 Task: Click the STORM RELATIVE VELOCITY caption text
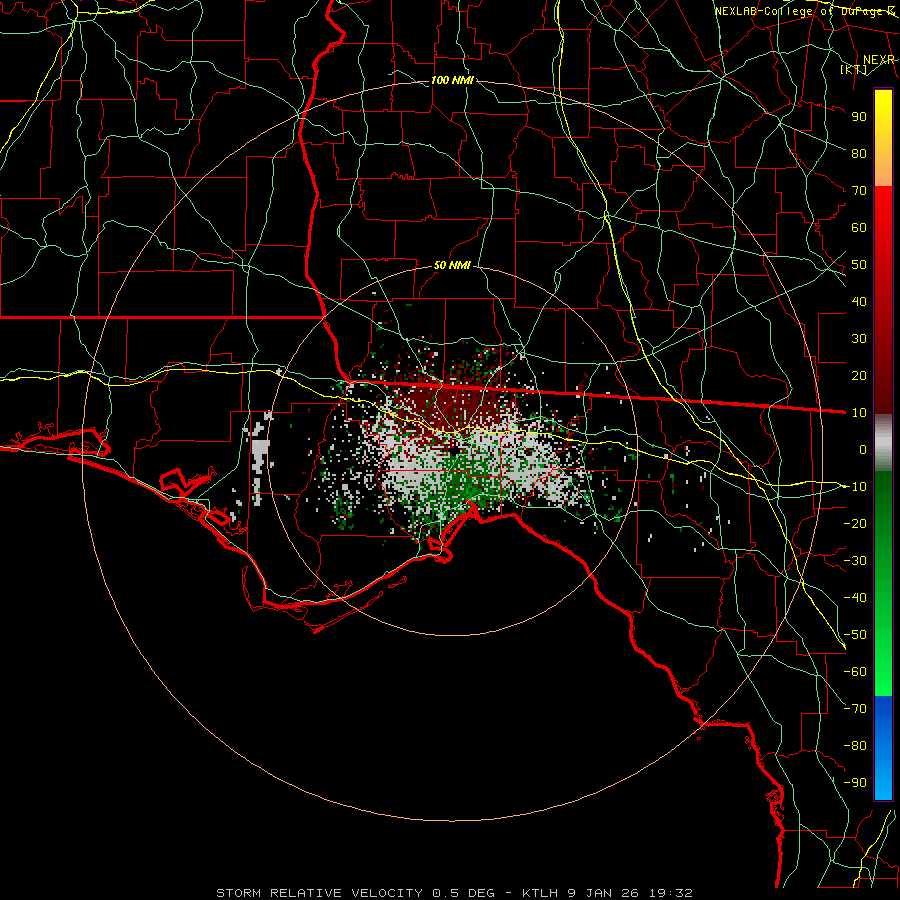tap(319, 893)
